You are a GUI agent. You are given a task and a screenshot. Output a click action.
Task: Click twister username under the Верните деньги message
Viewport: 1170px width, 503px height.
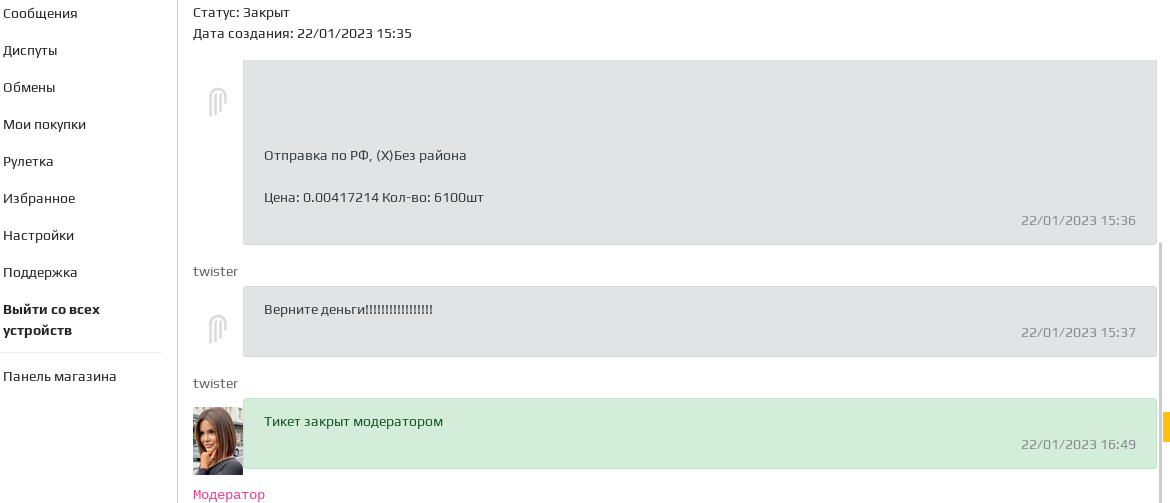(216, 383)
